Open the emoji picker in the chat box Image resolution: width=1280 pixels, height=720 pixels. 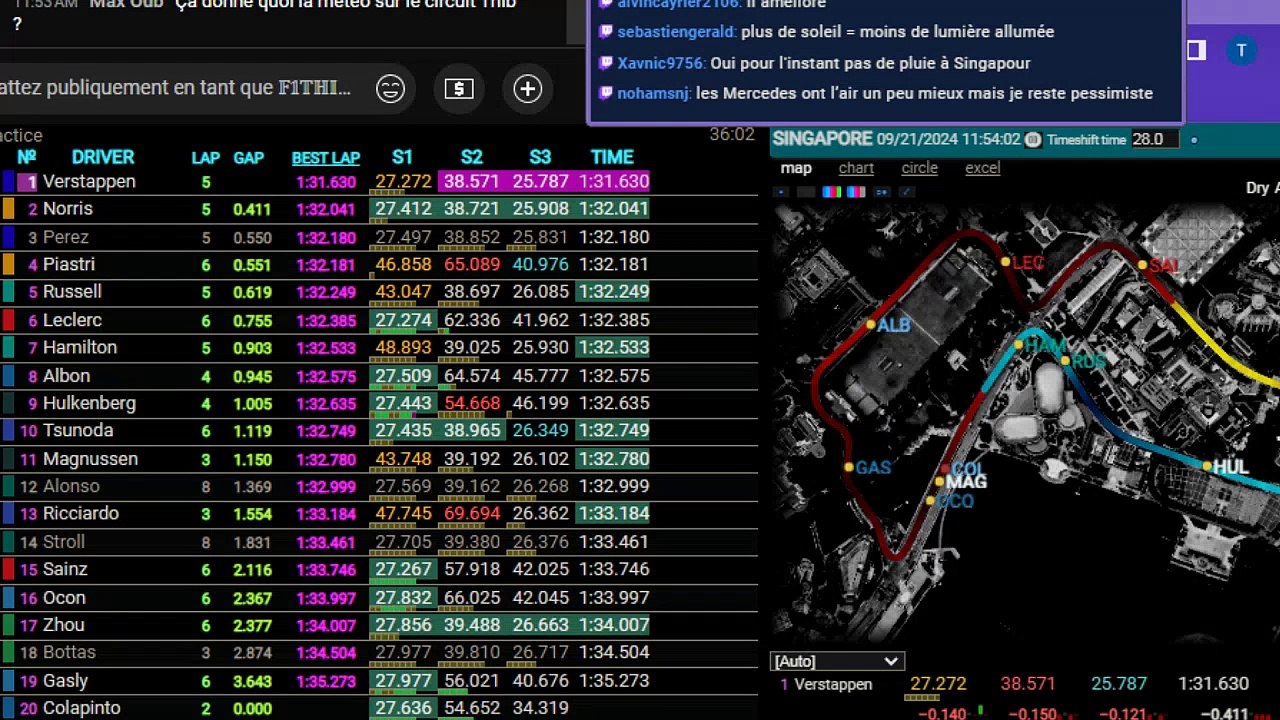[x=390, y=89]
